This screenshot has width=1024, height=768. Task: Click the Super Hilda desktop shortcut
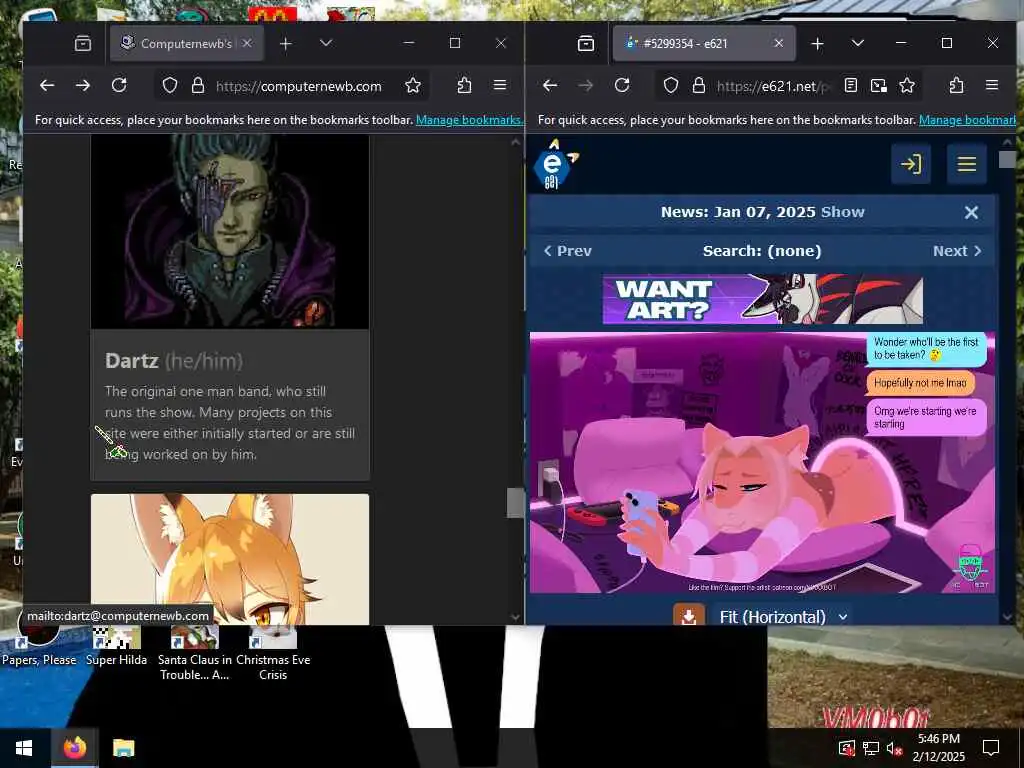(116, 647)
